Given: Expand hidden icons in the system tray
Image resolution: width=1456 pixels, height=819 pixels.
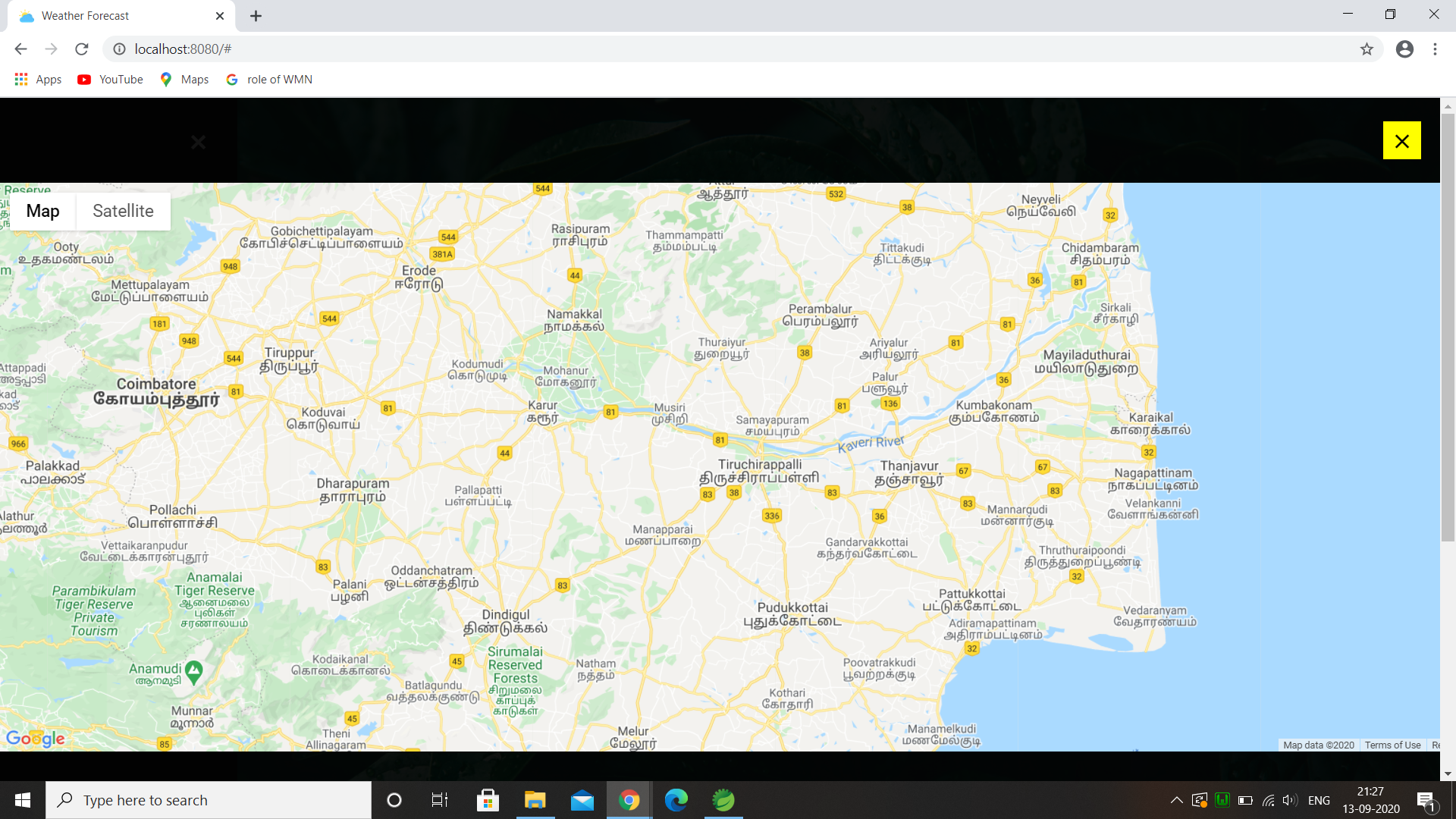Looking at the screenshot, I should click(x=1176, y=799).
